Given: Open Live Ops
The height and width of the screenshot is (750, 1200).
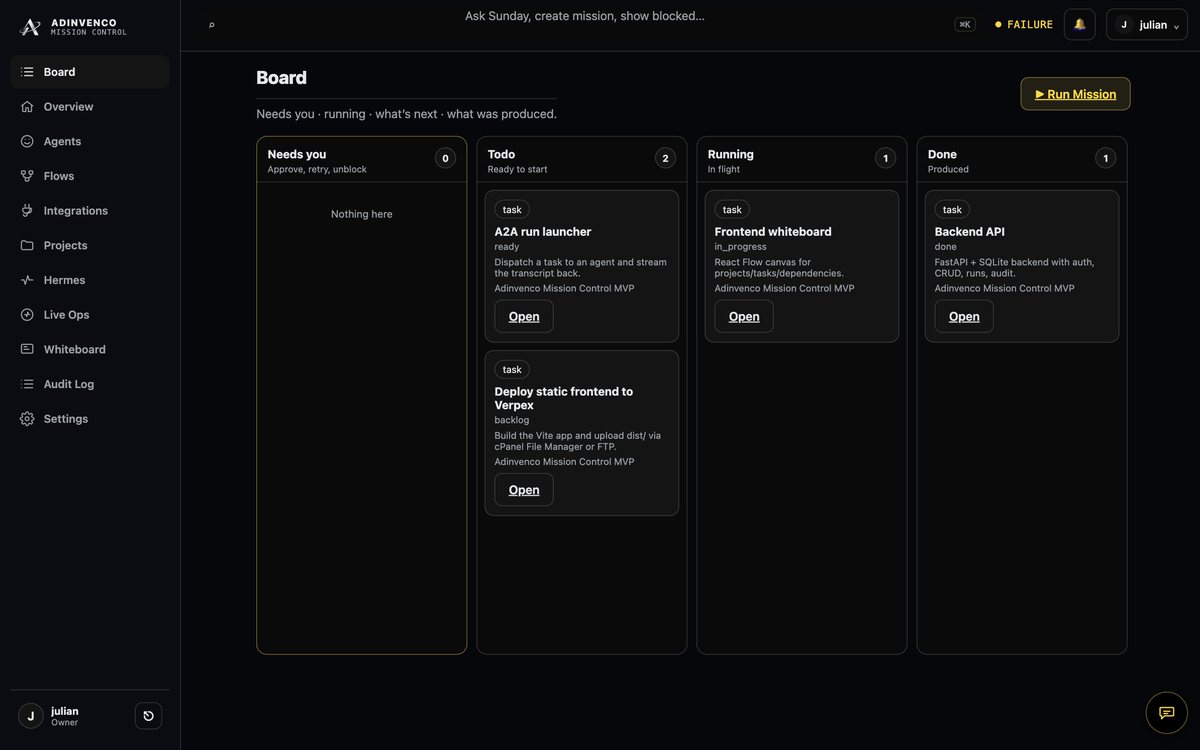Looking at the screenshot, I should (x=90, y=315).
